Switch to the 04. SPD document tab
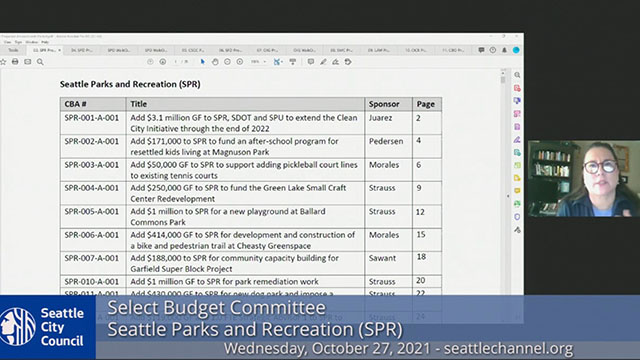Viewport: 640px width, 360px height. (81, 50)
